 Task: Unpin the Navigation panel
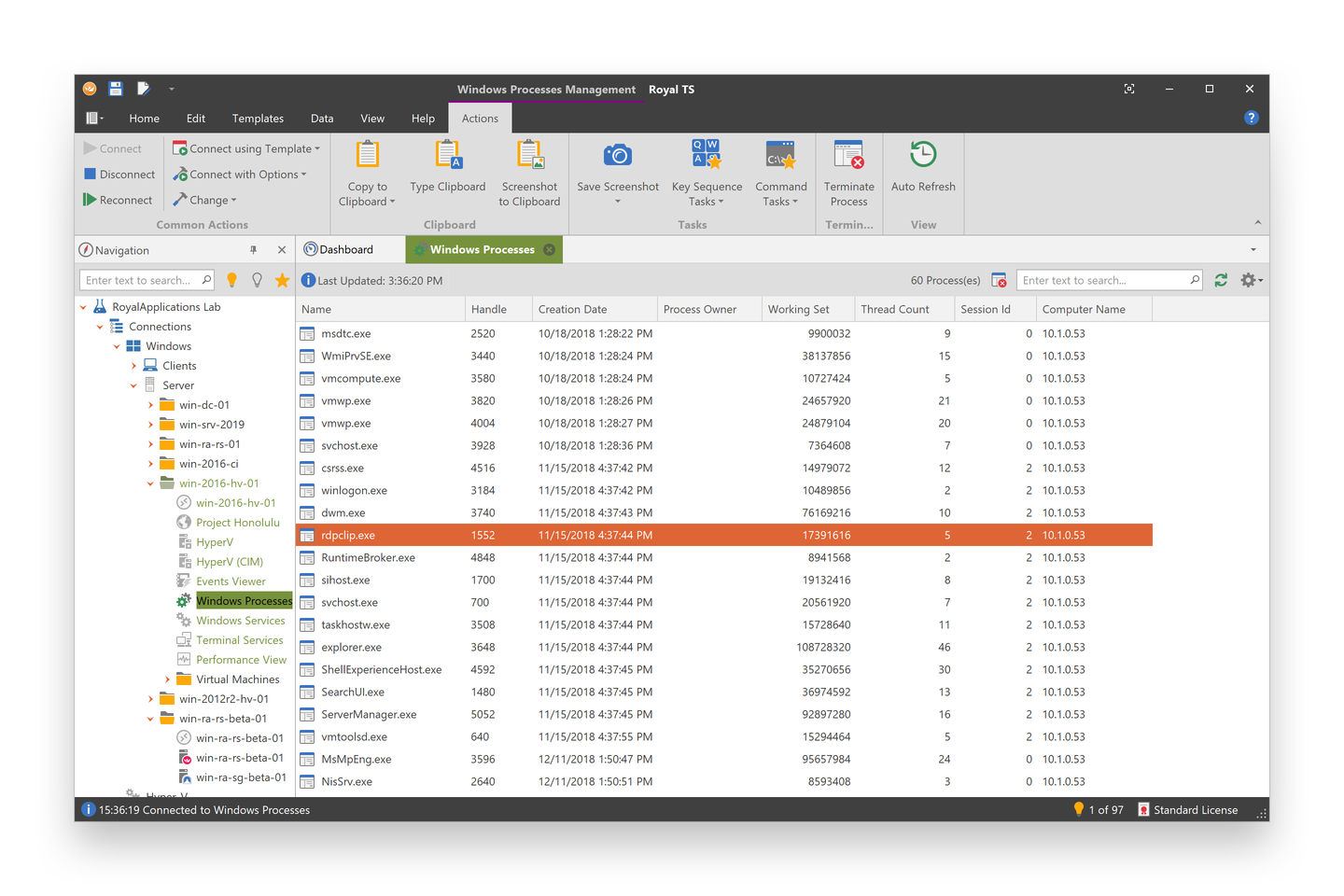pyautogui.click(x=253, y=249)
